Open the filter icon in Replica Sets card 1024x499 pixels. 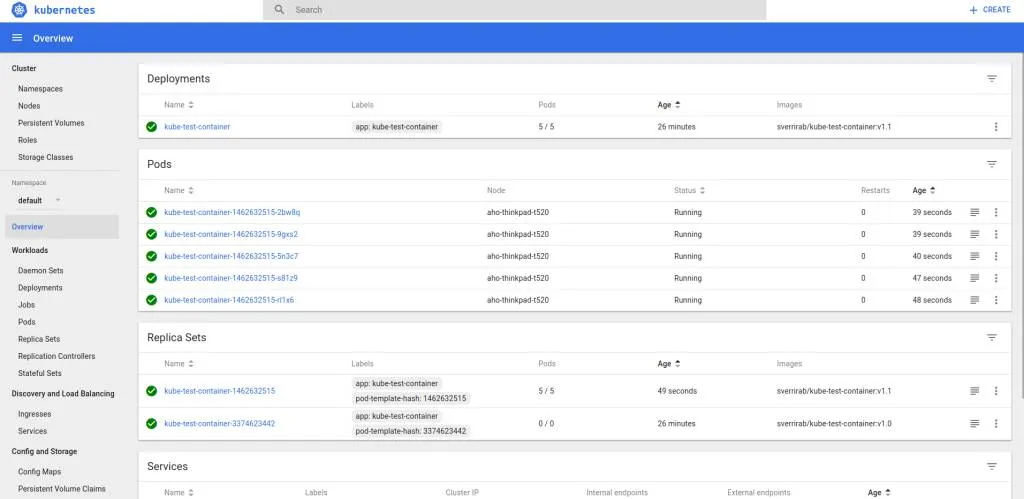pyautogui.click(x=991, y=338)
